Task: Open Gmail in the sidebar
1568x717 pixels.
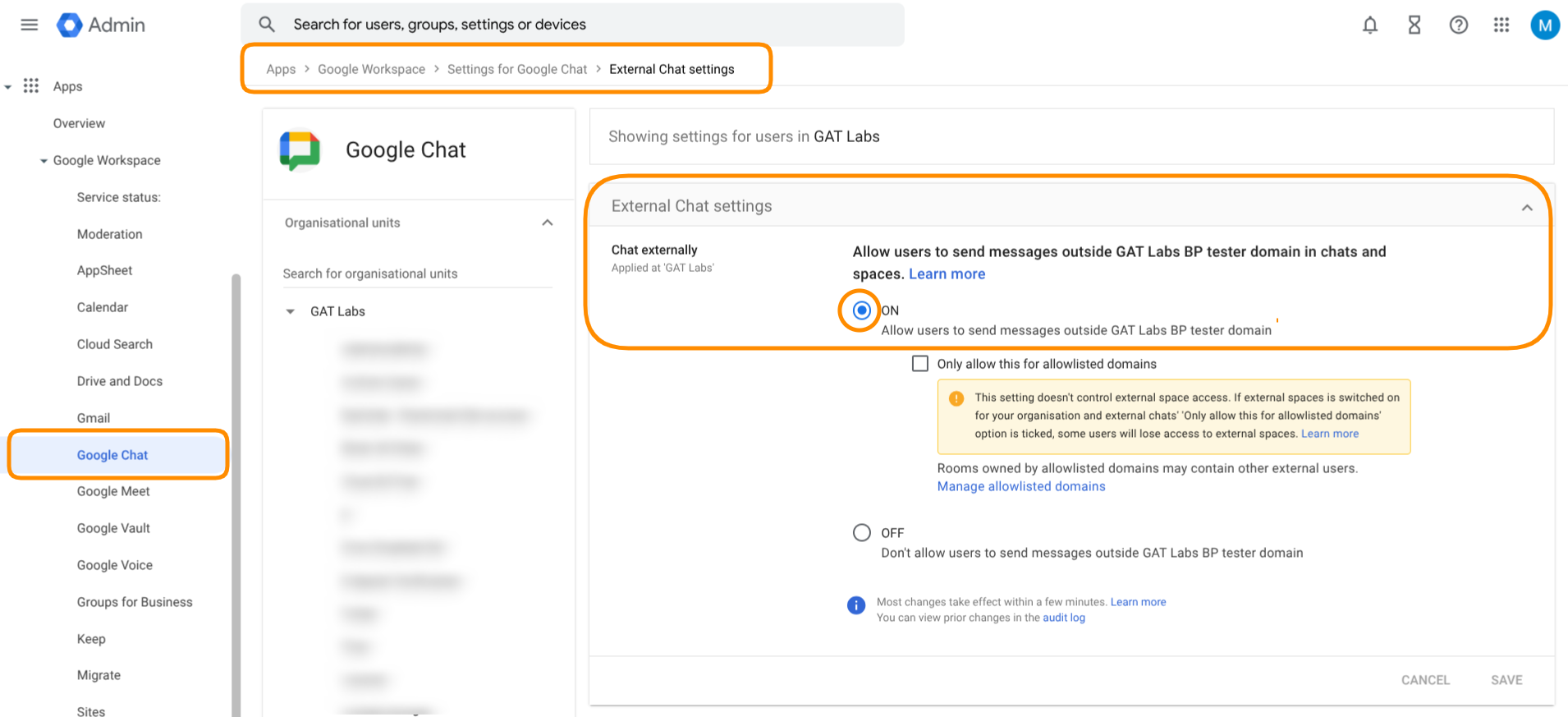Action: (x=94, y=418)
